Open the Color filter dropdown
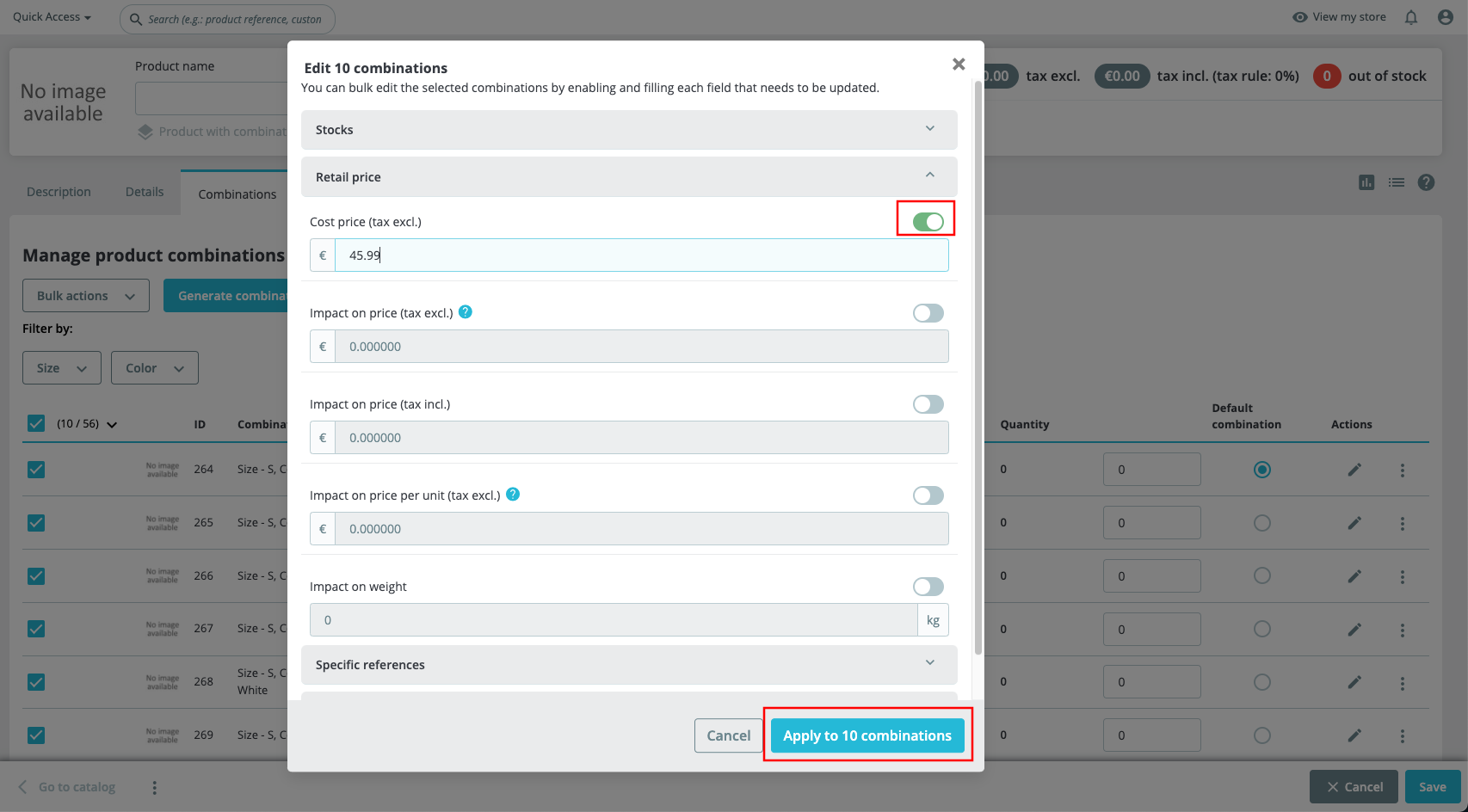The image size is (1468, 812). tap(155, 368)
